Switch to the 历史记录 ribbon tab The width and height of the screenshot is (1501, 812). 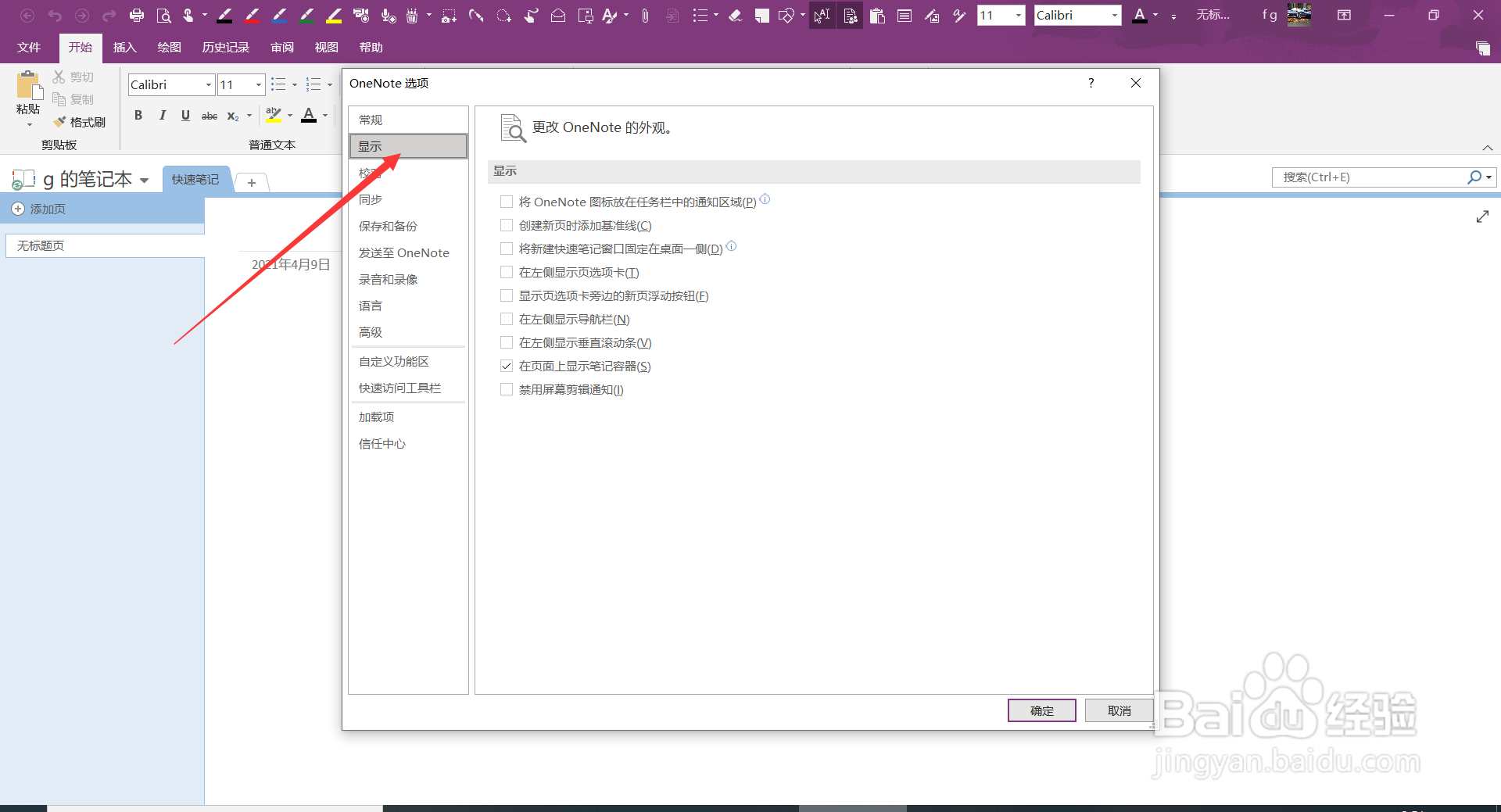pyautogui.click(x=225, y=48)
